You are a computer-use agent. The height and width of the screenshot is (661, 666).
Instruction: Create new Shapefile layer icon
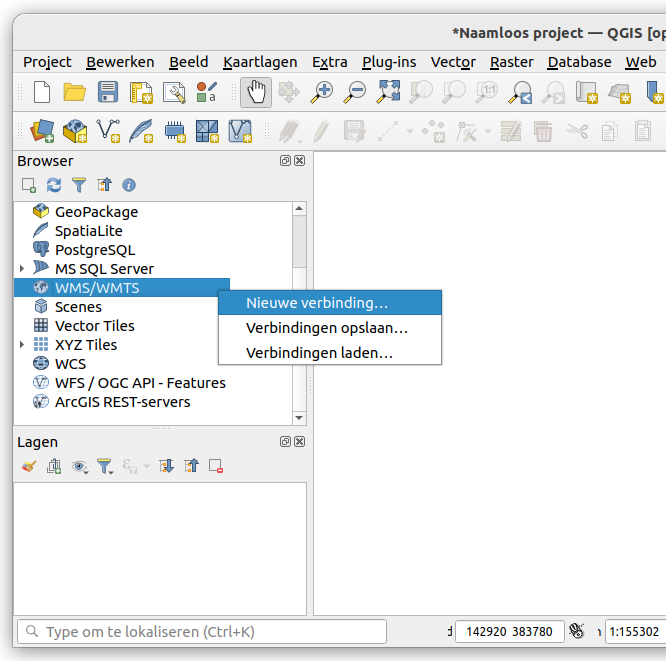click(x=108, y=131)
